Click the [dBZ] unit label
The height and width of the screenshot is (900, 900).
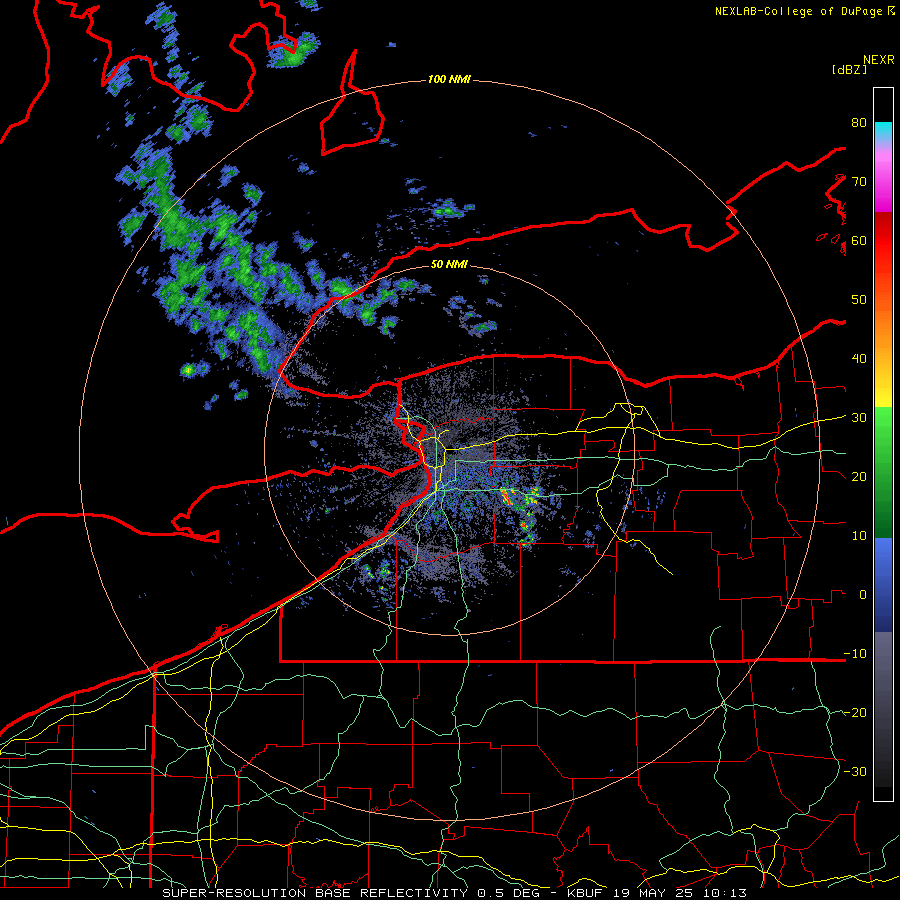pos(849,70)
